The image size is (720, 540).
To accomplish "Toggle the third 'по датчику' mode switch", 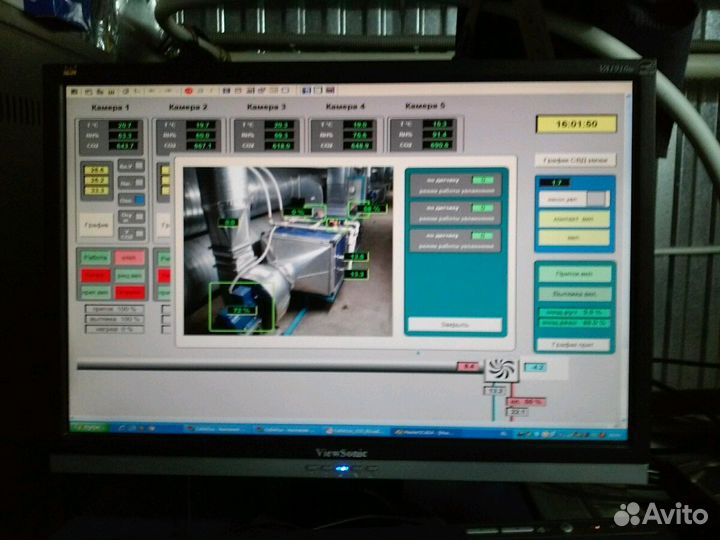I will (x=482, y=235).
